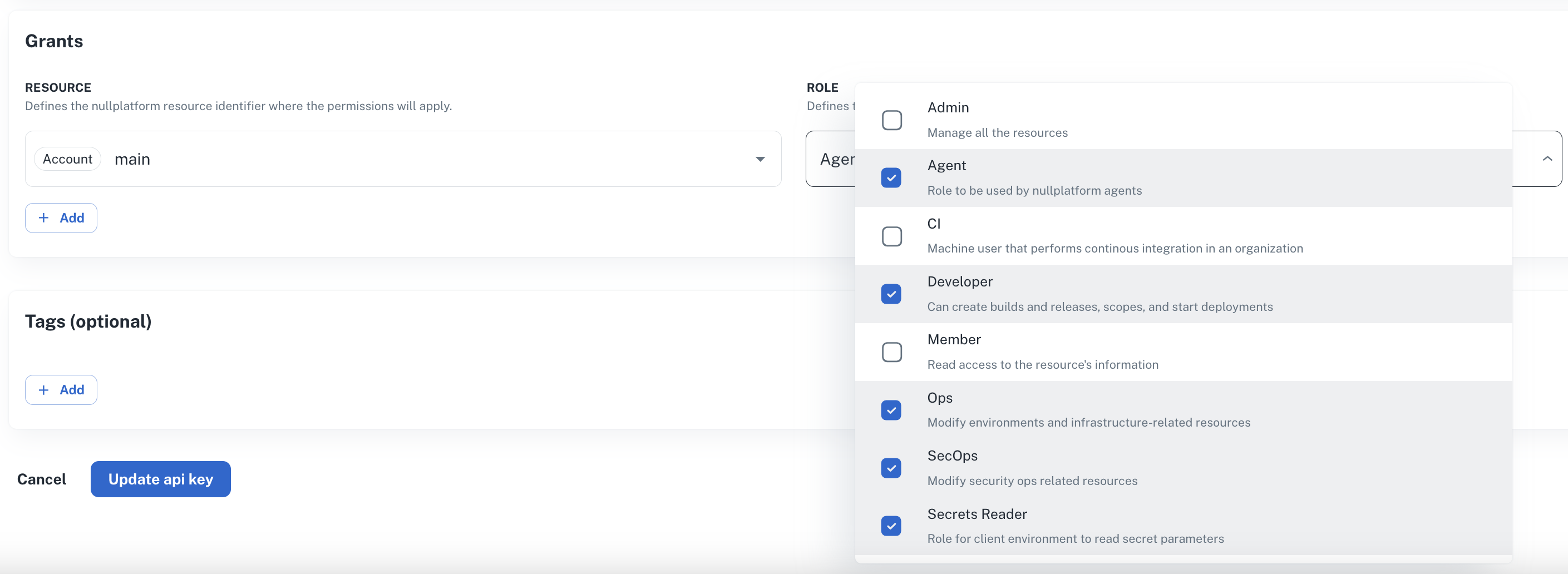The height and width of the screenshot is (574, 1568).
Task: Open the Account resource dropdown arrow
Action: [760, 159]
